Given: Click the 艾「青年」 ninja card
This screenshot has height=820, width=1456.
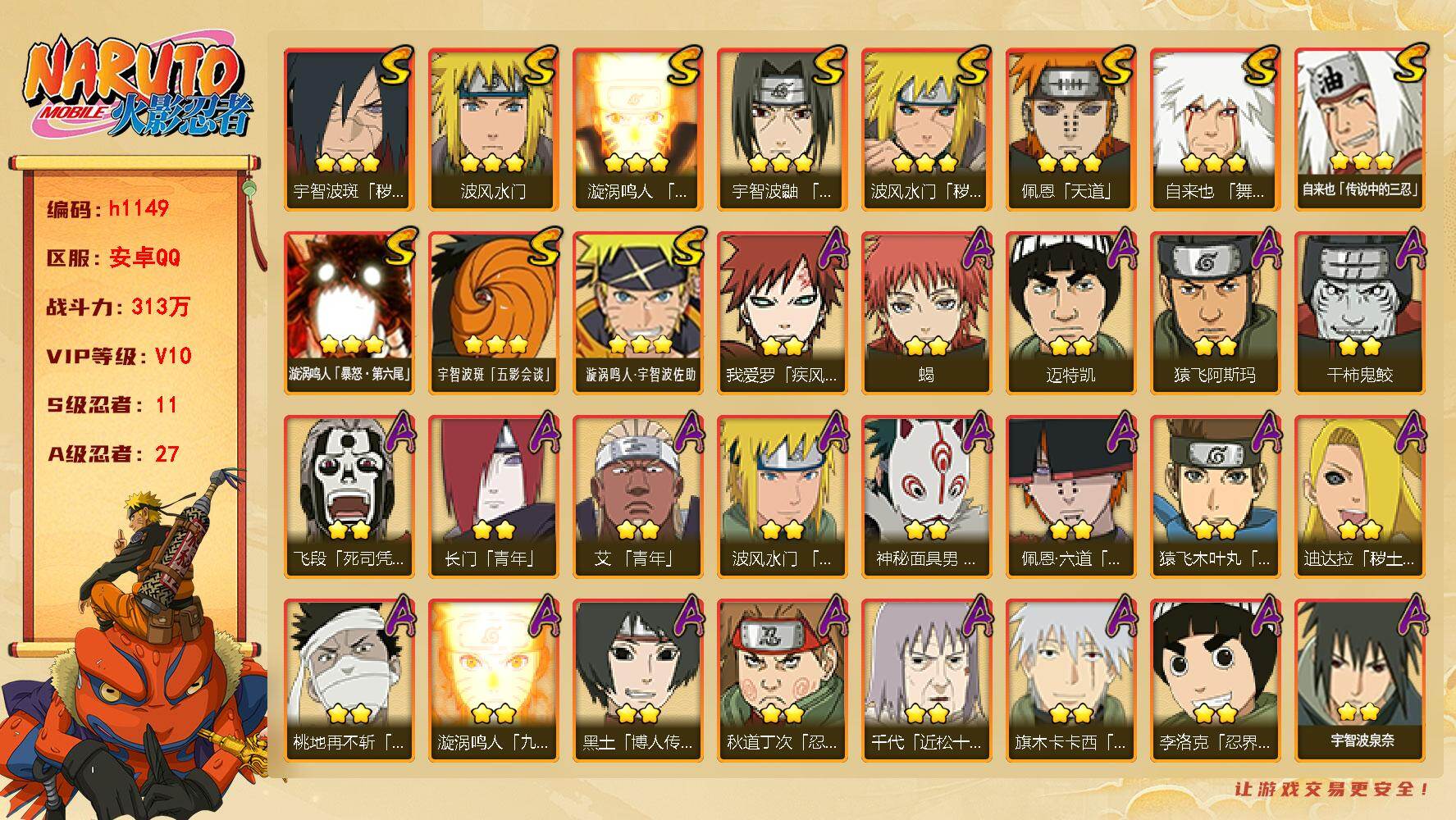Looking at the screenshot, I should tap(637, 496).
